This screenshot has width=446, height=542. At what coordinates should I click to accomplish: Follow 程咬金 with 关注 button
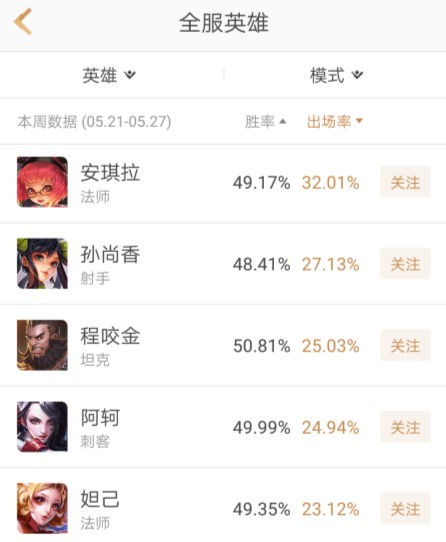coord(405,345)
